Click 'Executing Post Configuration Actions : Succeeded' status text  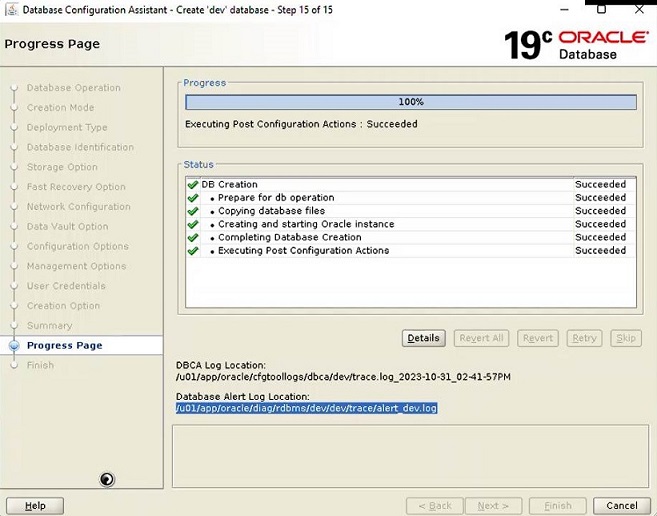301,124
